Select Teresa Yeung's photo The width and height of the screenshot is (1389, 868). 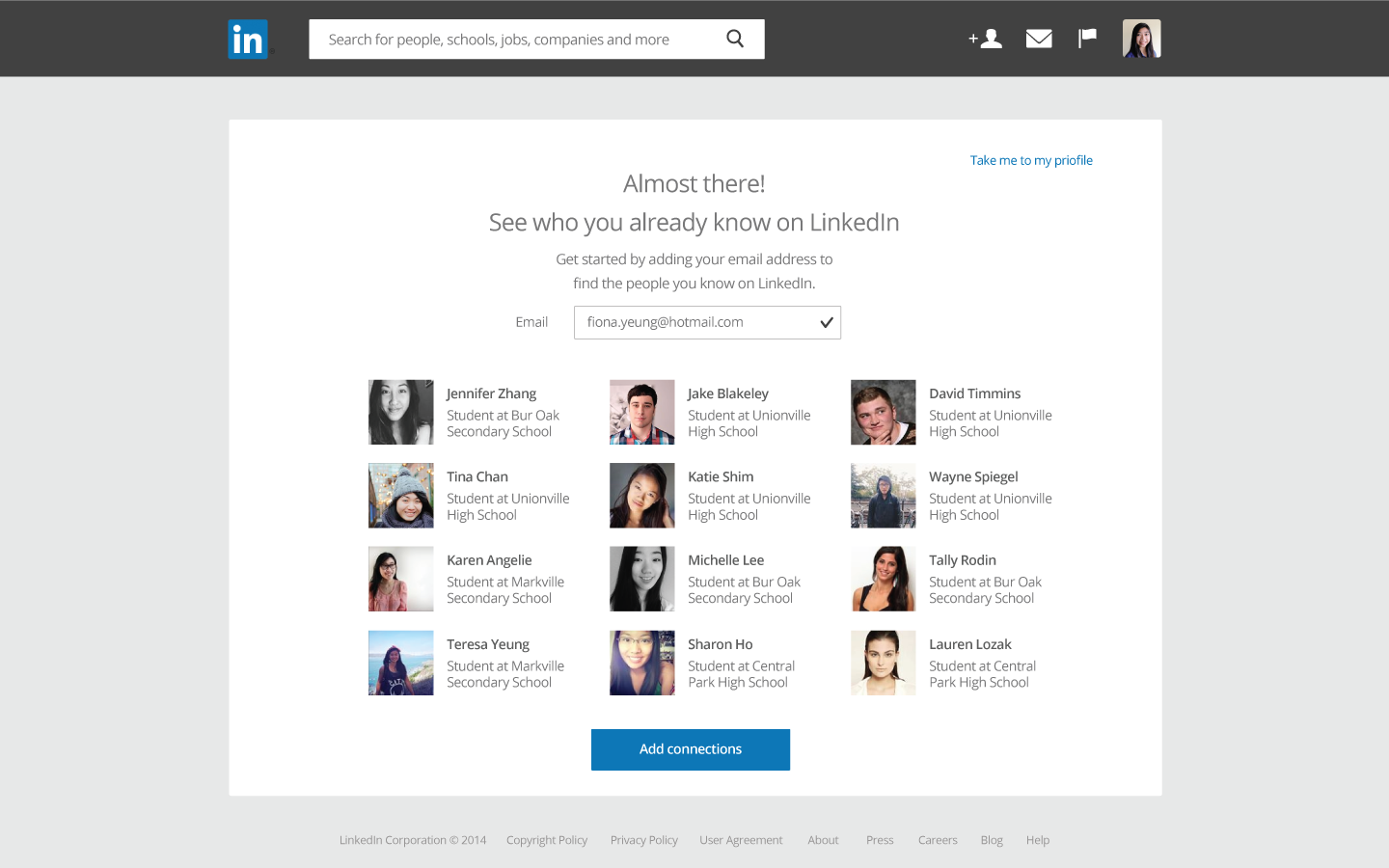tap(401, 663)
